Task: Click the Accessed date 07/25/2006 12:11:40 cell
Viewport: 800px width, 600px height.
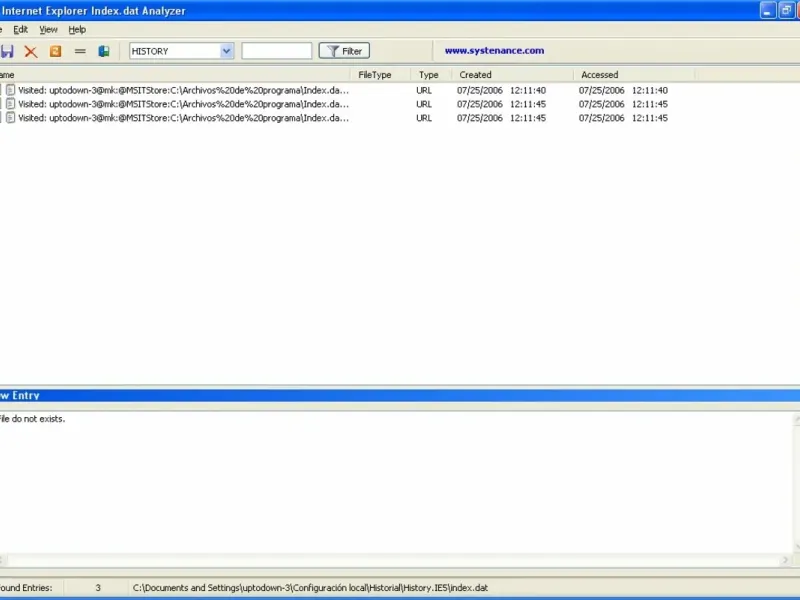Action: [623, 90]
